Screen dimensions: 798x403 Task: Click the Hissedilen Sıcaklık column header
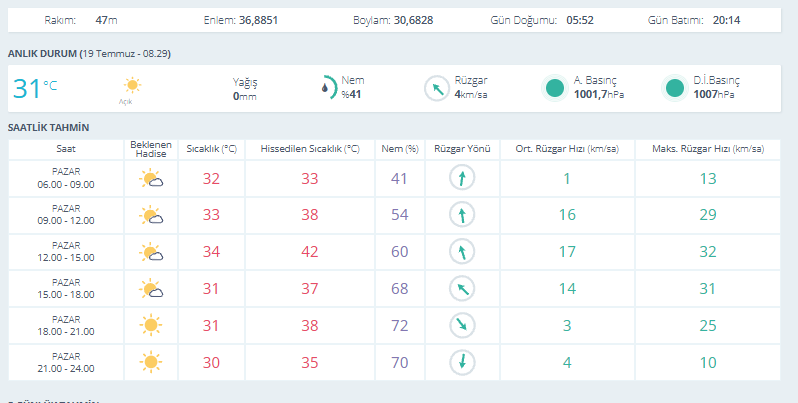pyautogui.click(x=310, y=149)
